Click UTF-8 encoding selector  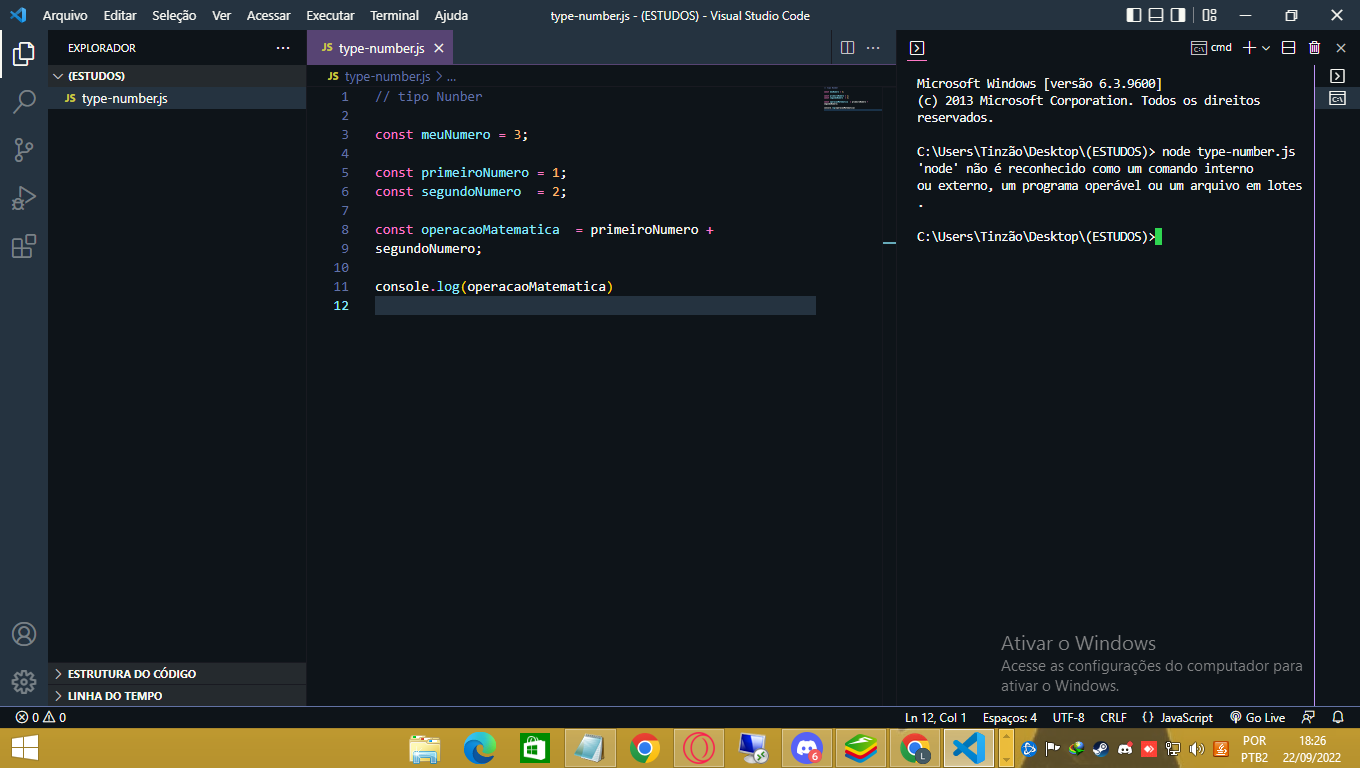tap(1068, 717)
